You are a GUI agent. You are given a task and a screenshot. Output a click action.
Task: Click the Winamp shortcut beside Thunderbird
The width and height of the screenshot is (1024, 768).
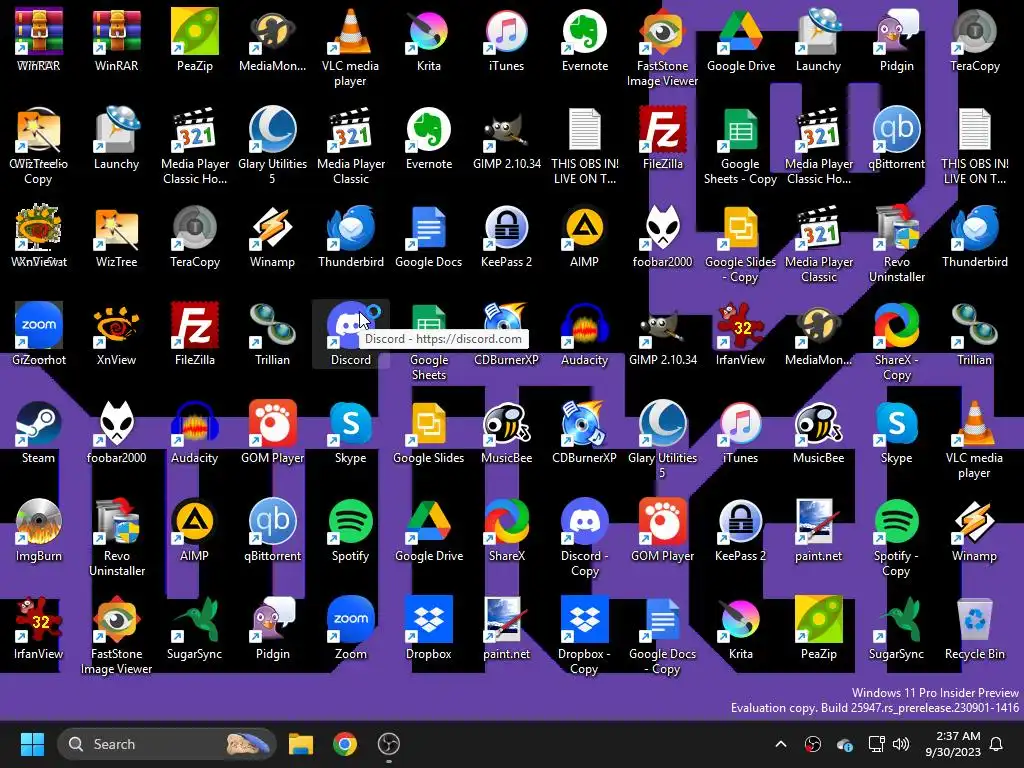click(272, 236)
